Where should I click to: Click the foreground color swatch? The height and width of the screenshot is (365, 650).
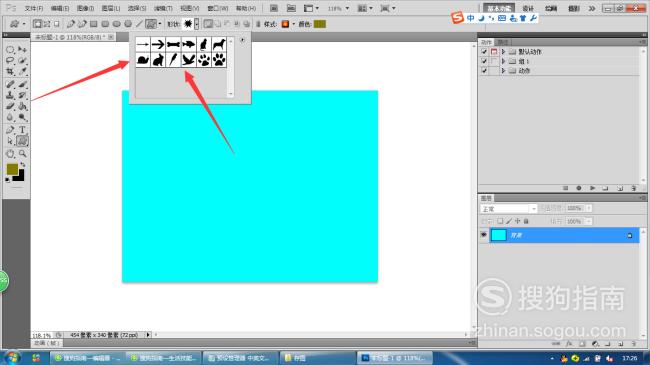pyautogui.click(x=12, y=169)
